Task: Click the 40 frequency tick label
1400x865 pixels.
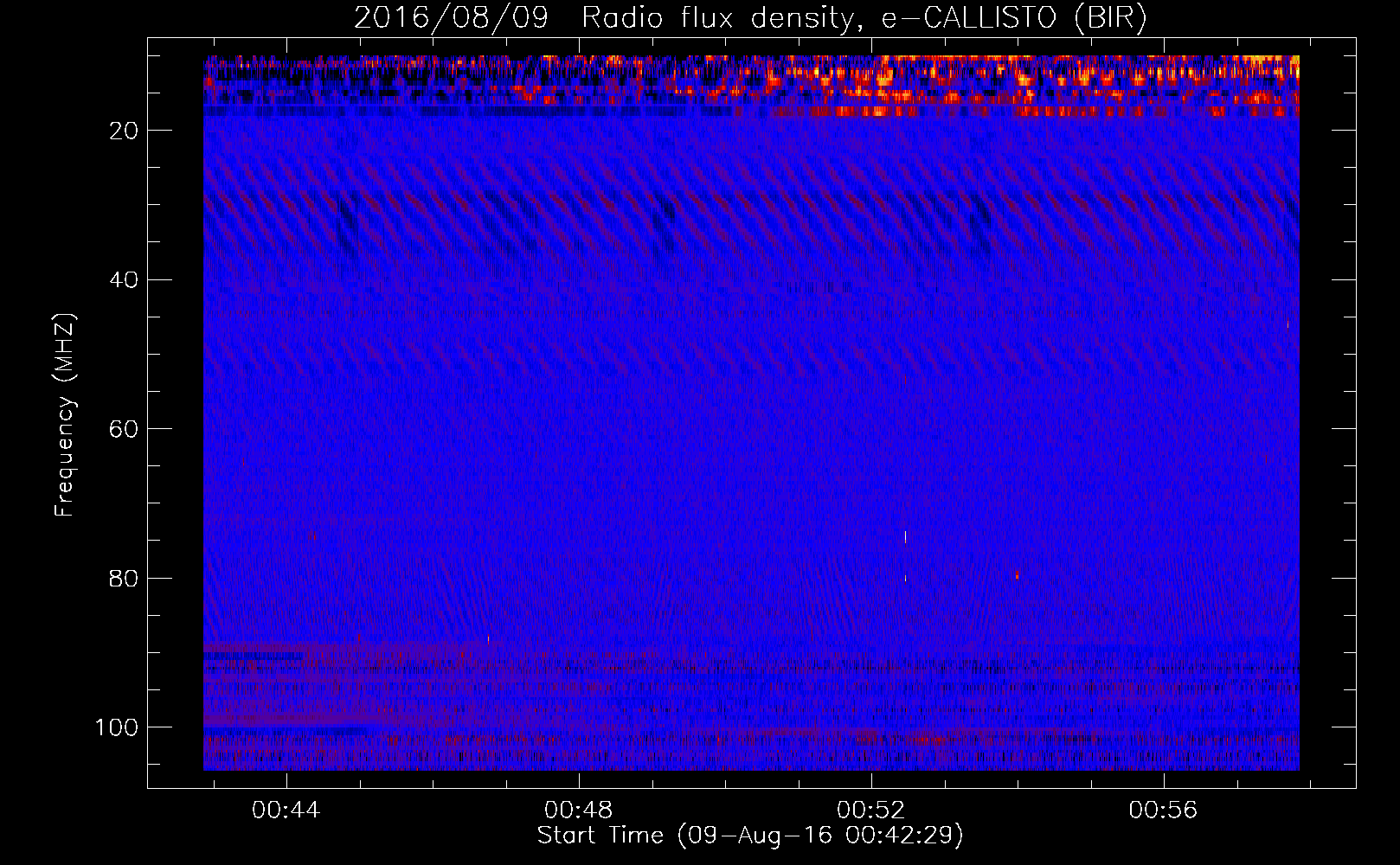Action: (x=124, y=280)
